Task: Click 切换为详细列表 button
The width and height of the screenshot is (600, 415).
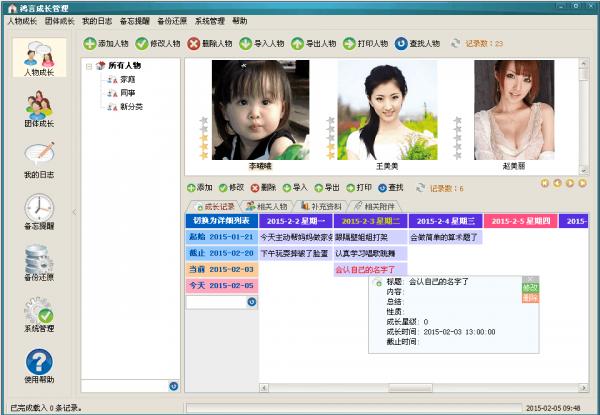Action: click(221, 220)
